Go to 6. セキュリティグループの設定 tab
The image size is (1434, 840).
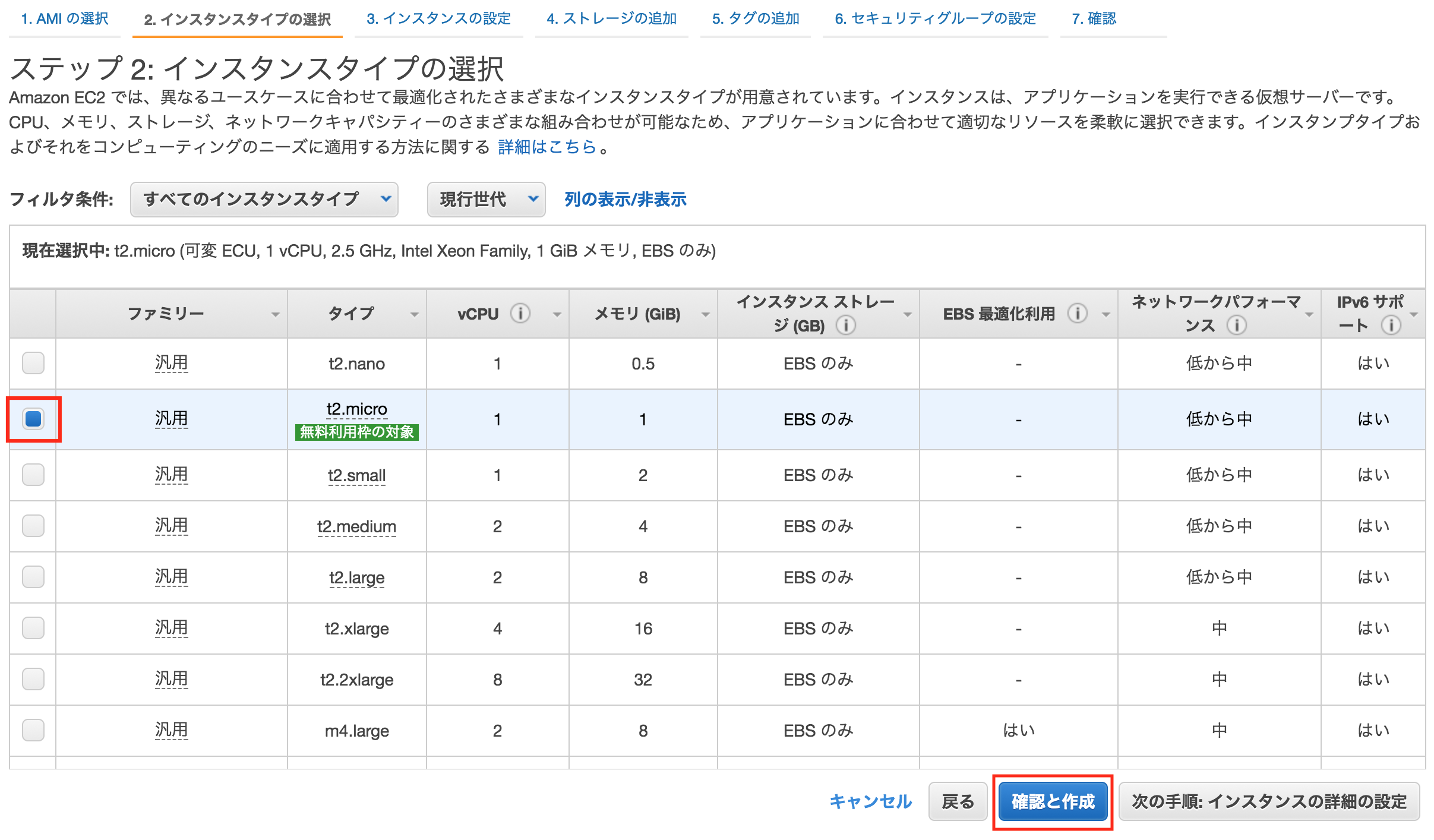point(936,19)
